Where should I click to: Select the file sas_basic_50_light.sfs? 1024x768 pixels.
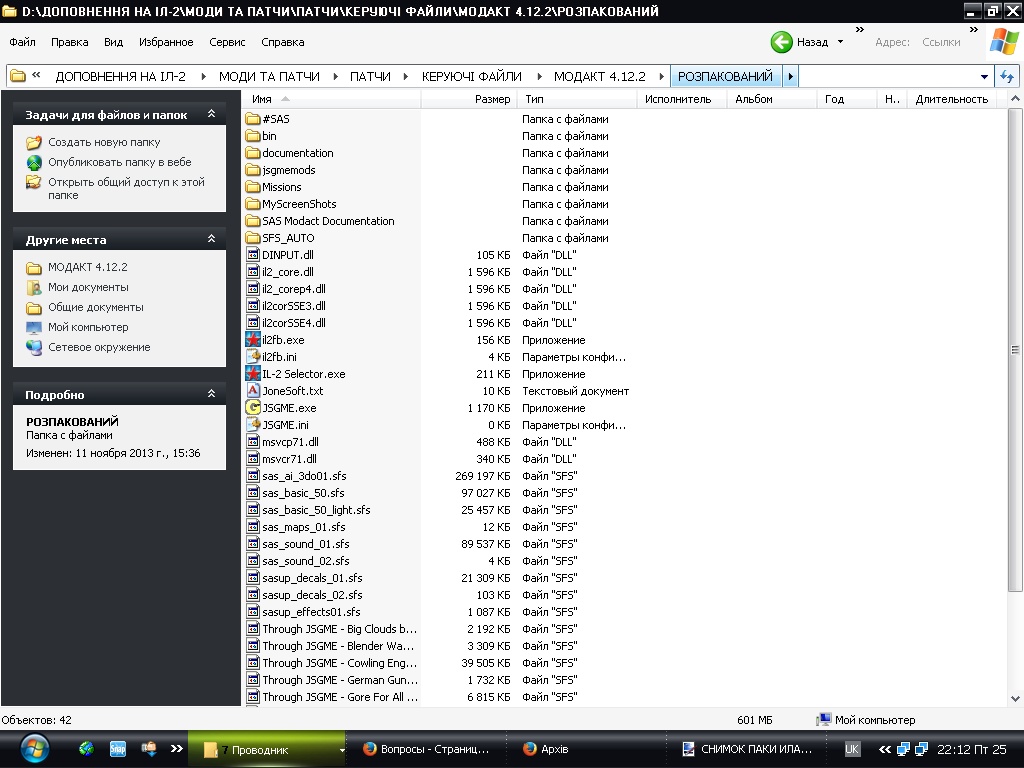[x=316, y=510]
